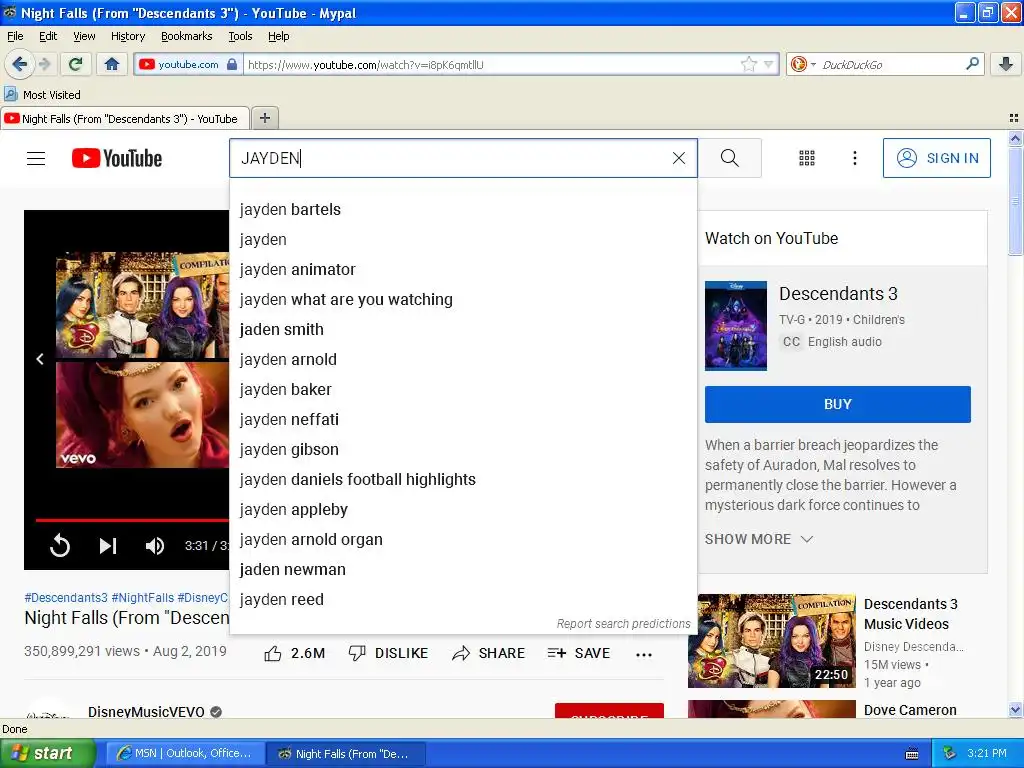Like the video with thumbs up
1024x768 pixels.
294,653
